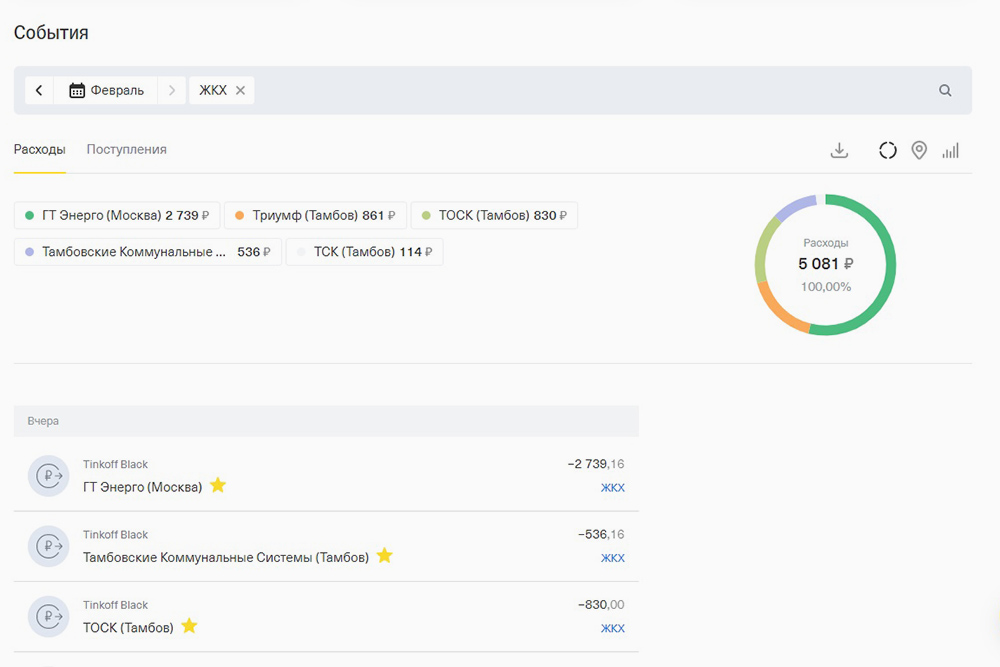Screen dimensions: 1000x667
Task: Select the ТСК (Тамбов) 114 ₽ chip
Action: tap(365, 252)
